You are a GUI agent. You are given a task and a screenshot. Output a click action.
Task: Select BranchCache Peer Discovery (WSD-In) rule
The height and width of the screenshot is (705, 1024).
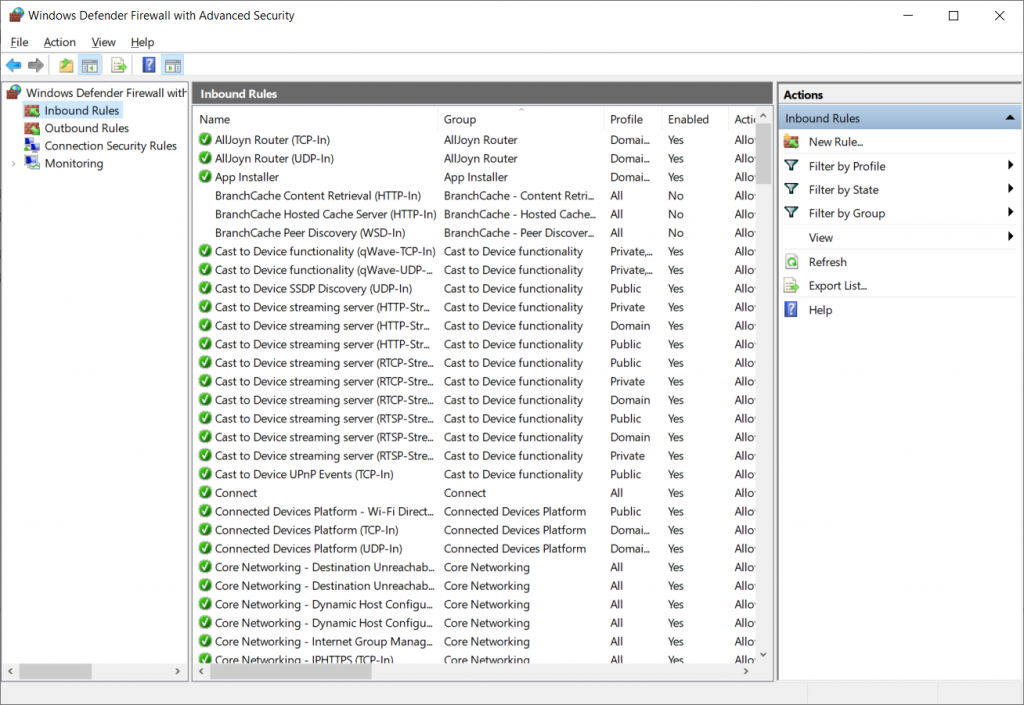(475, 232)
